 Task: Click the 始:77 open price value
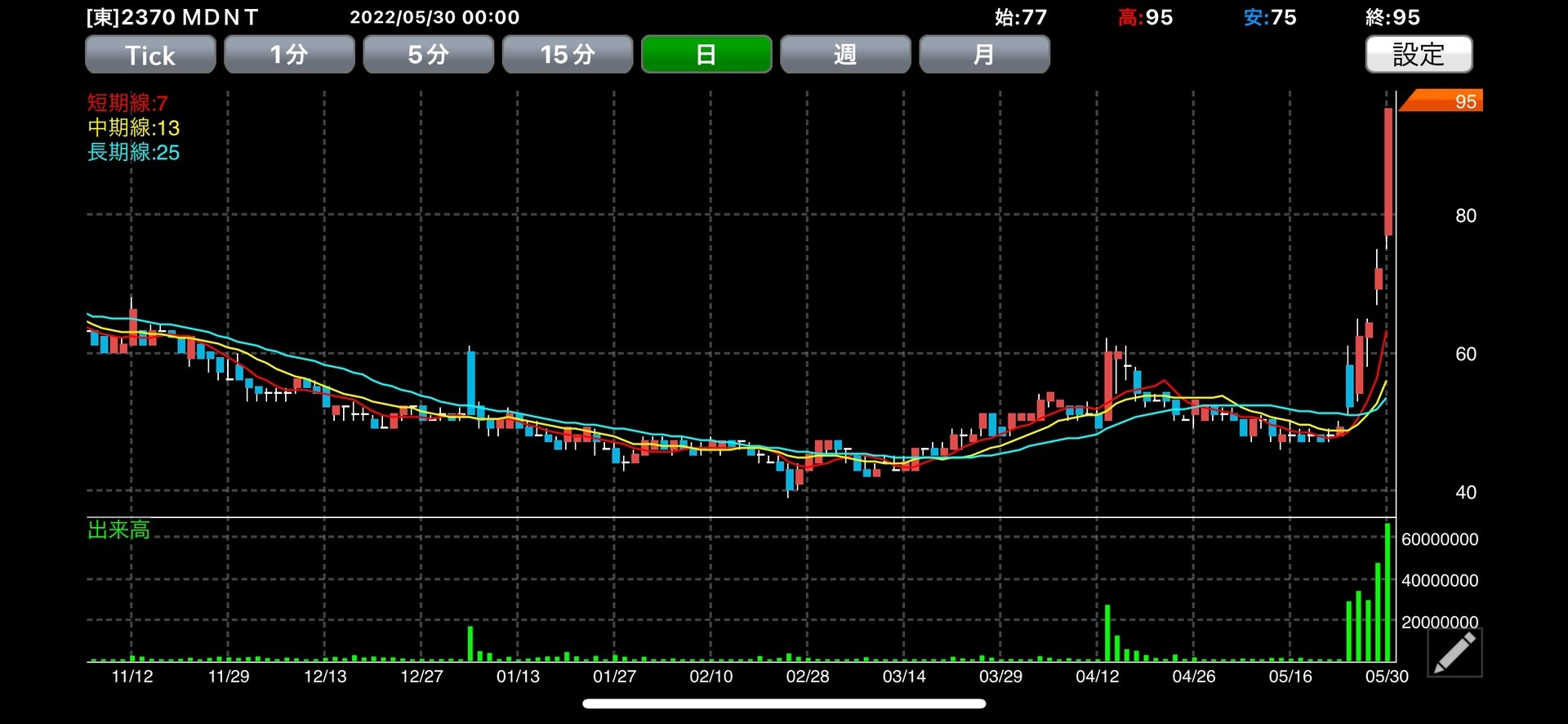pyautogui.click(x=1021, y=17)
